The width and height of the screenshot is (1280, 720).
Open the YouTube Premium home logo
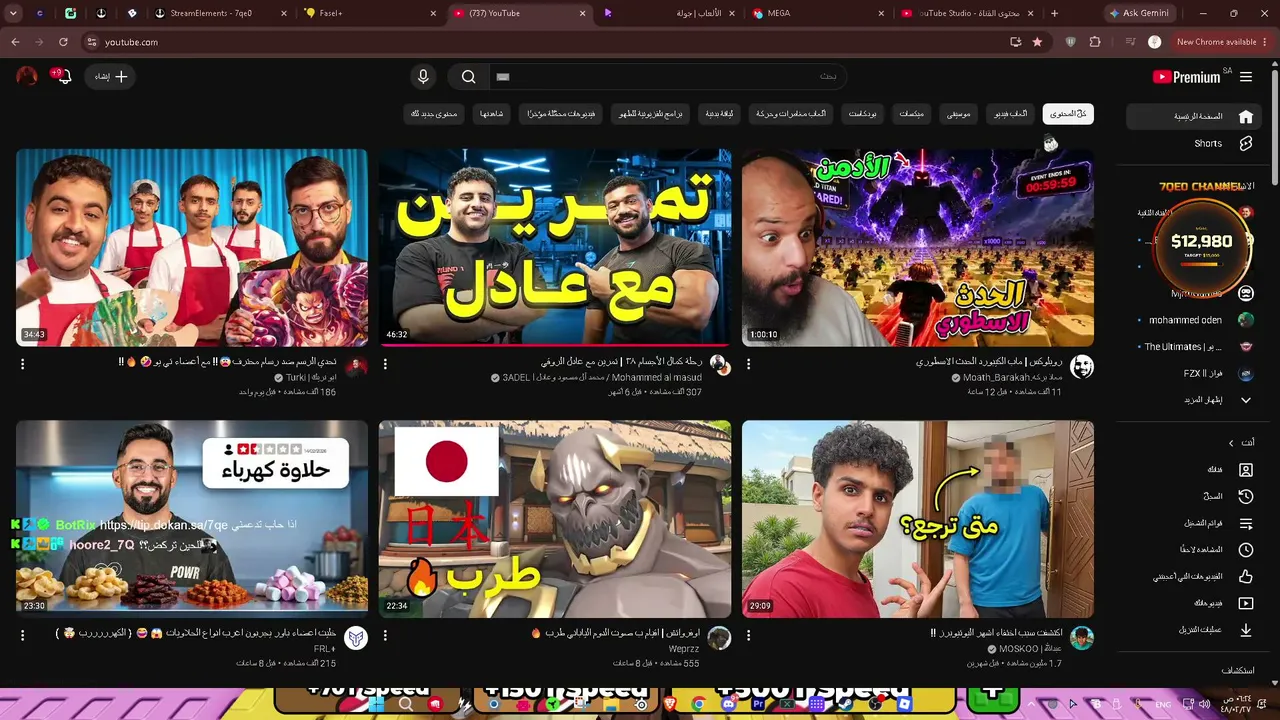[1187, 77]
